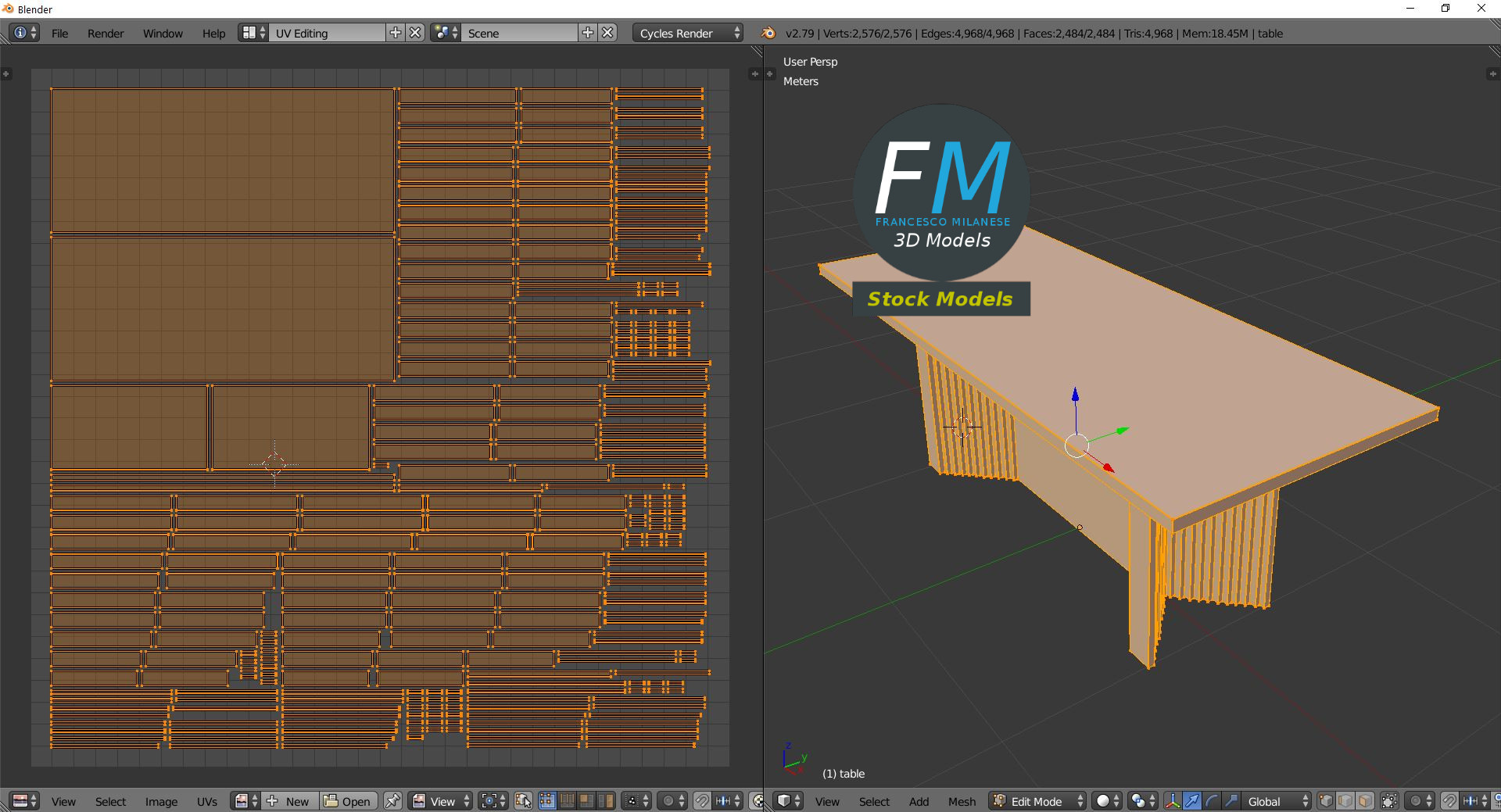Delete the current scene
Viewport: 1501px width, 812px height.
pos(607,33)
